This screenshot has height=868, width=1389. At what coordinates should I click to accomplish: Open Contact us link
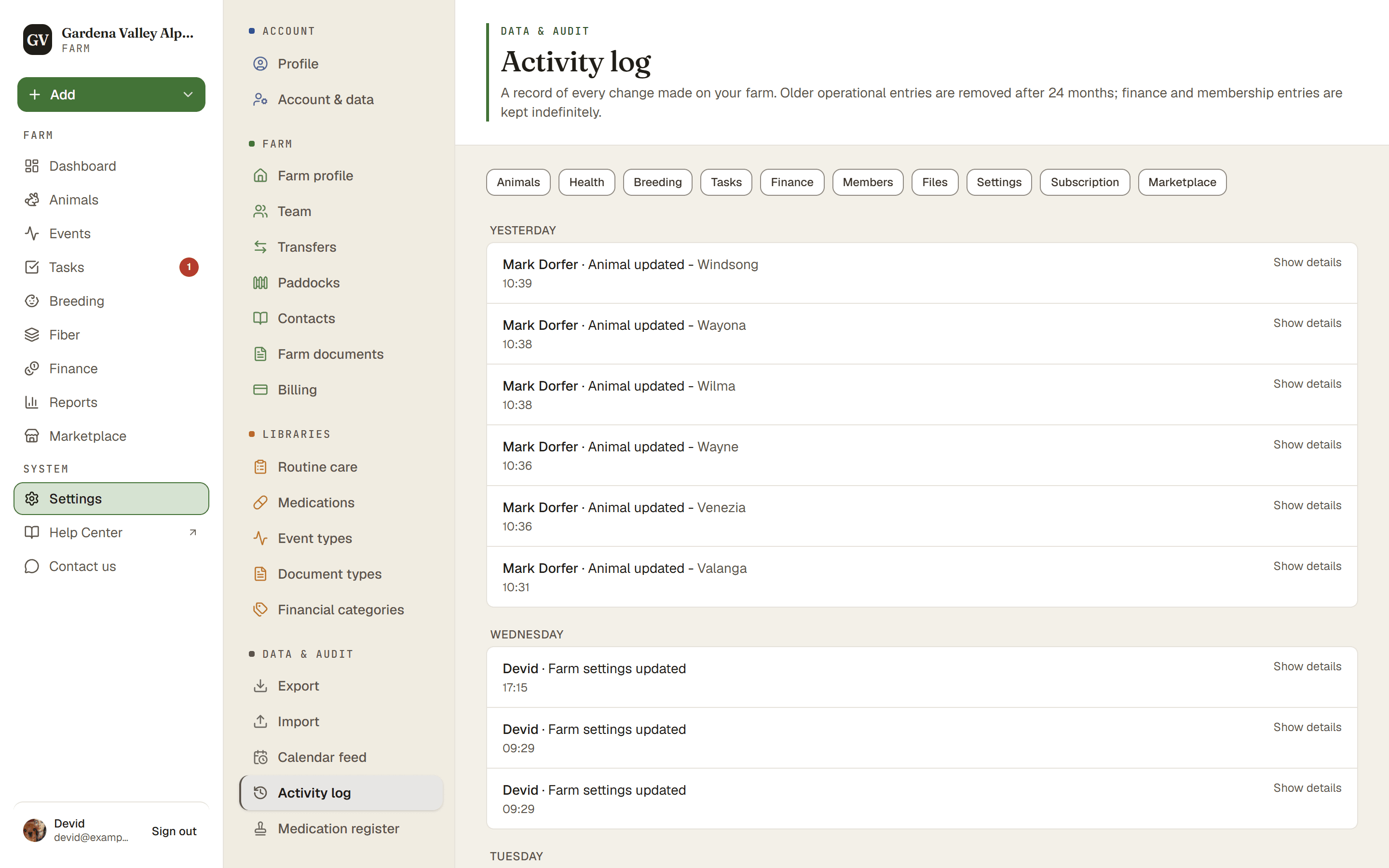pos(111,567)
